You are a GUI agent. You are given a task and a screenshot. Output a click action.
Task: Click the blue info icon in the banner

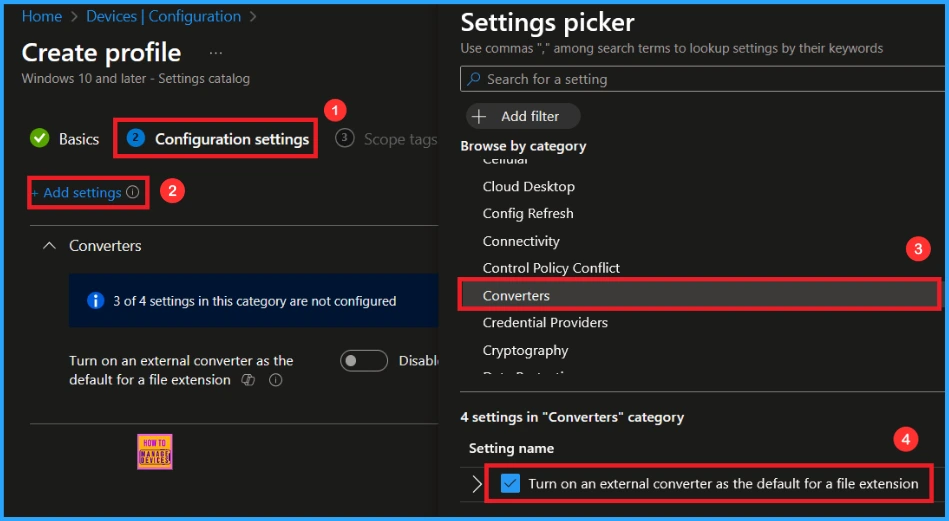pyautogui.click(x=96, y=301)
